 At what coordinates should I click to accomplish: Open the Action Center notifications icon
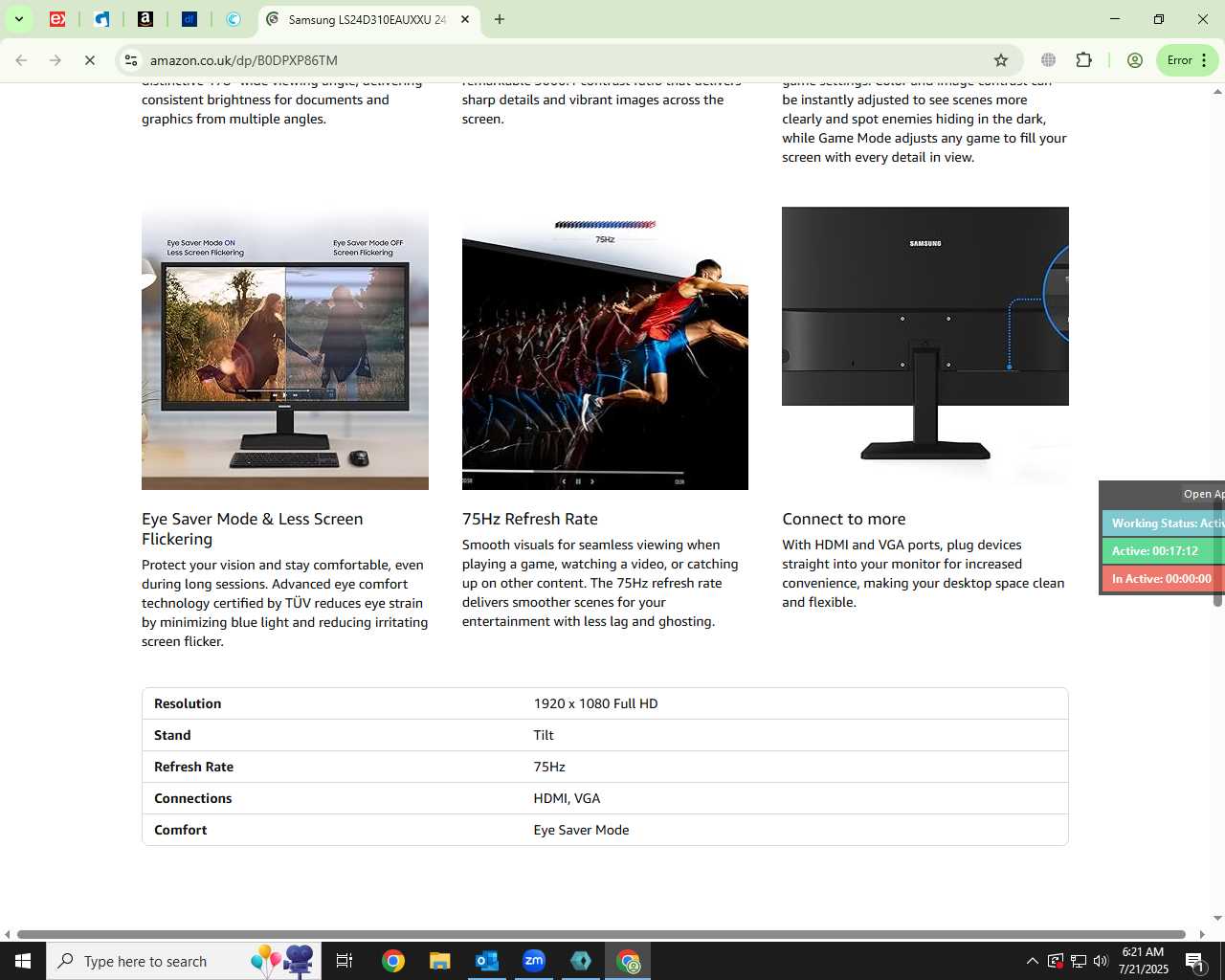click(x=1195, y=961)
